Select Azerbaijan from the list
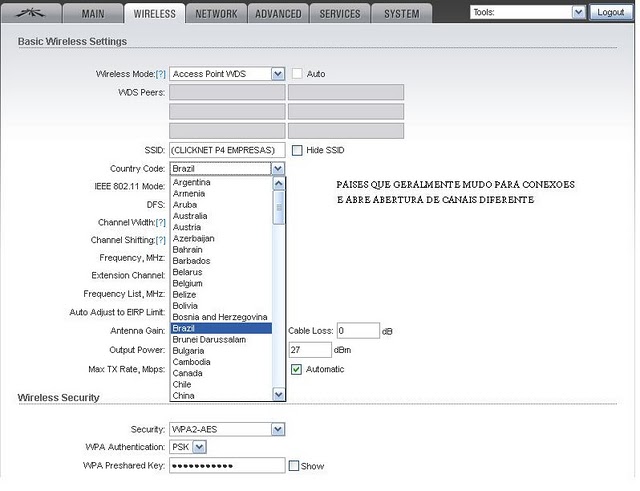 [221, 238]
